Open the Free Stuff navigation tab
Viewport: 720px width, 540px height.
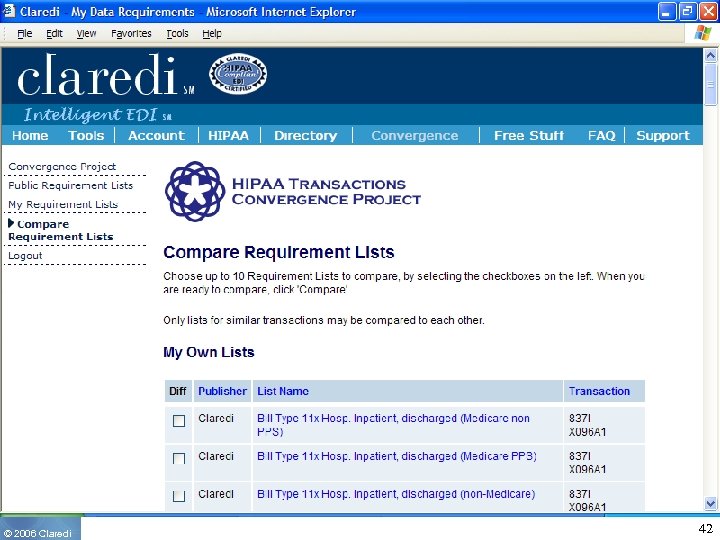[529, 135]
